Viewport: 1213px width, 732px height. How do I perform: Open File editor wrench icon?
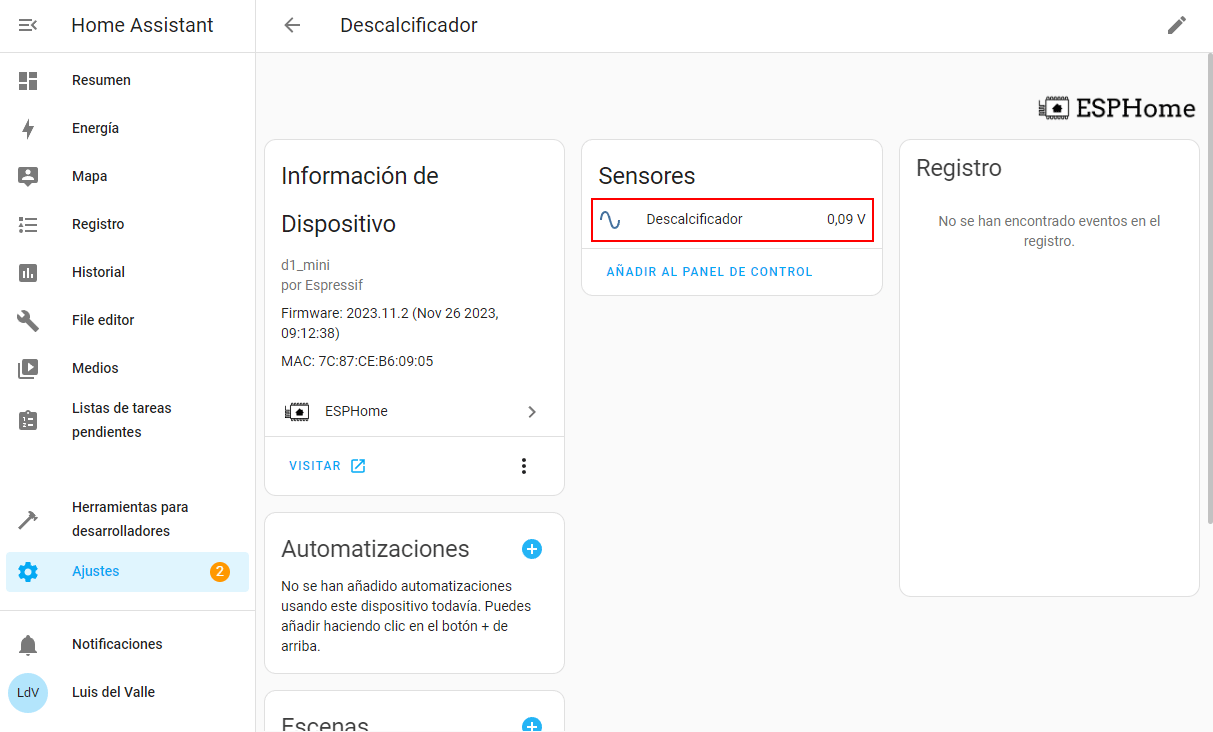pos(28,320)
